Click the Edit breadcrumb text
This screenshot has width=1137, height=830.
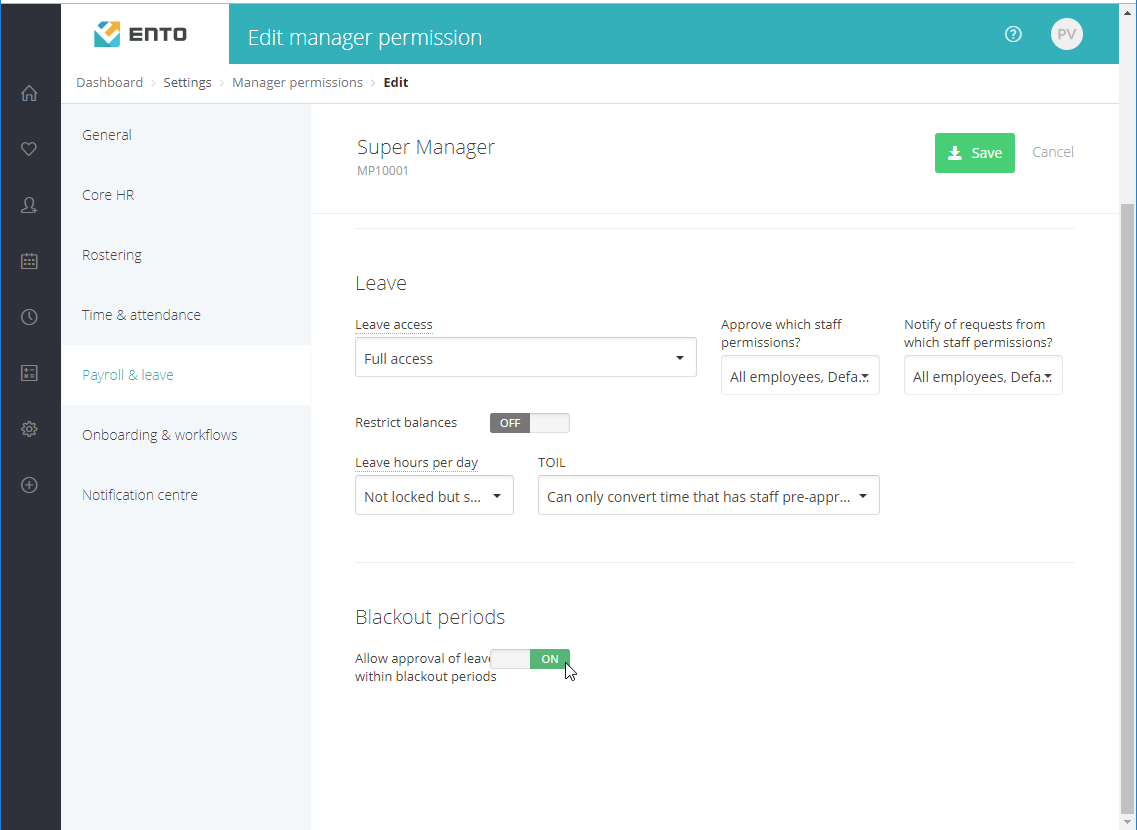click(x=396, y=83)
